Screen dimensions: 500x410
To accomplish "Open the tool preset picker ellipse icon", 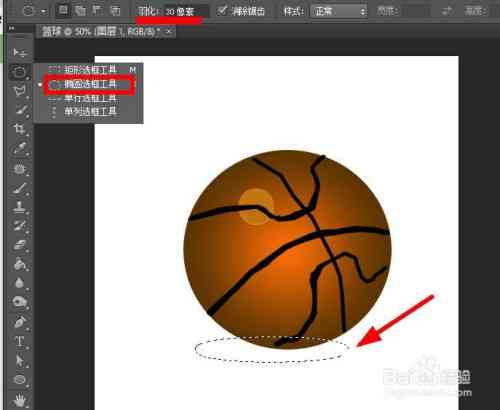I will (29, 11).
